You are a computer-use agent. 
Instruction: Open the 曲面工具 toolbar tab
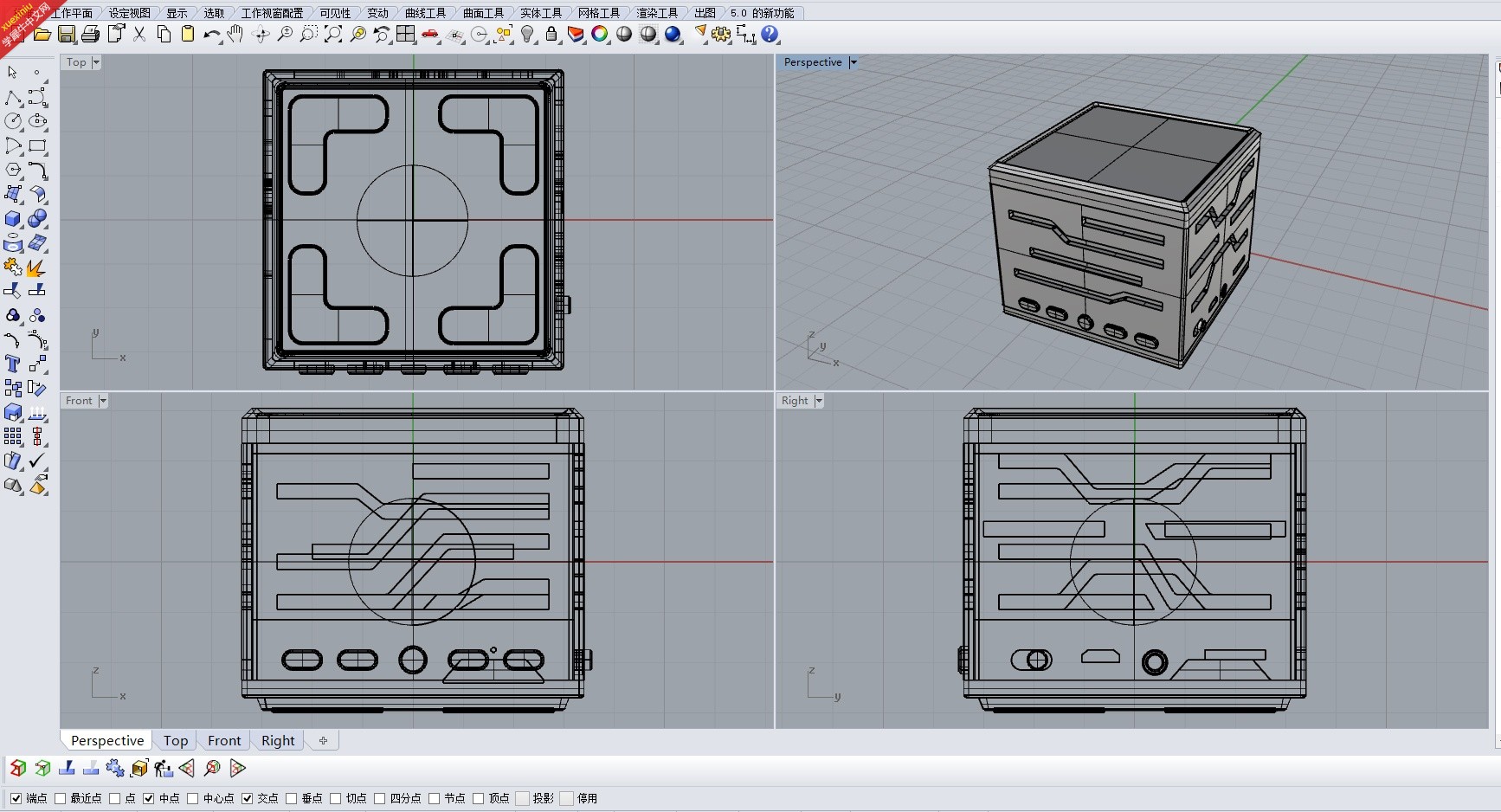point(483,13)
